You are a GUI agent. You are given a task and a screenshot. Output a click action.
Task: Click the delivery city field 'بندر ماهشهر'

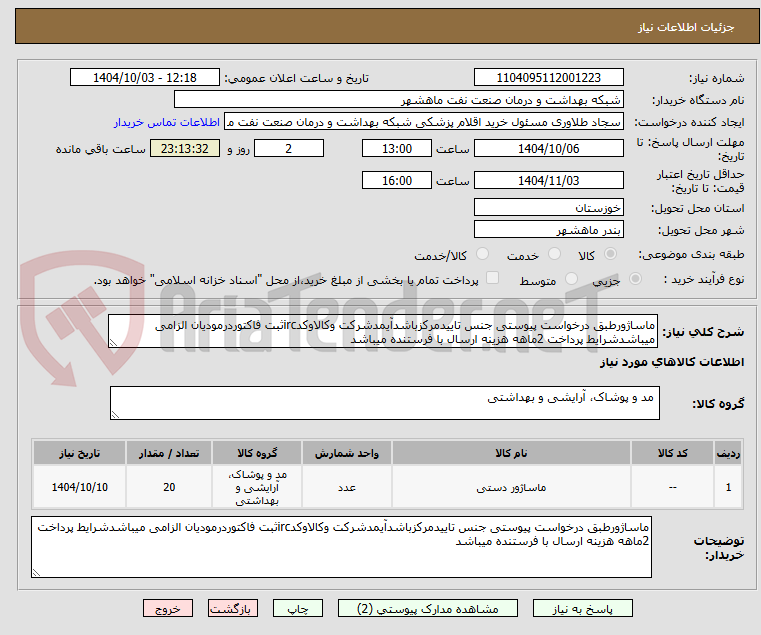(548, 231)
